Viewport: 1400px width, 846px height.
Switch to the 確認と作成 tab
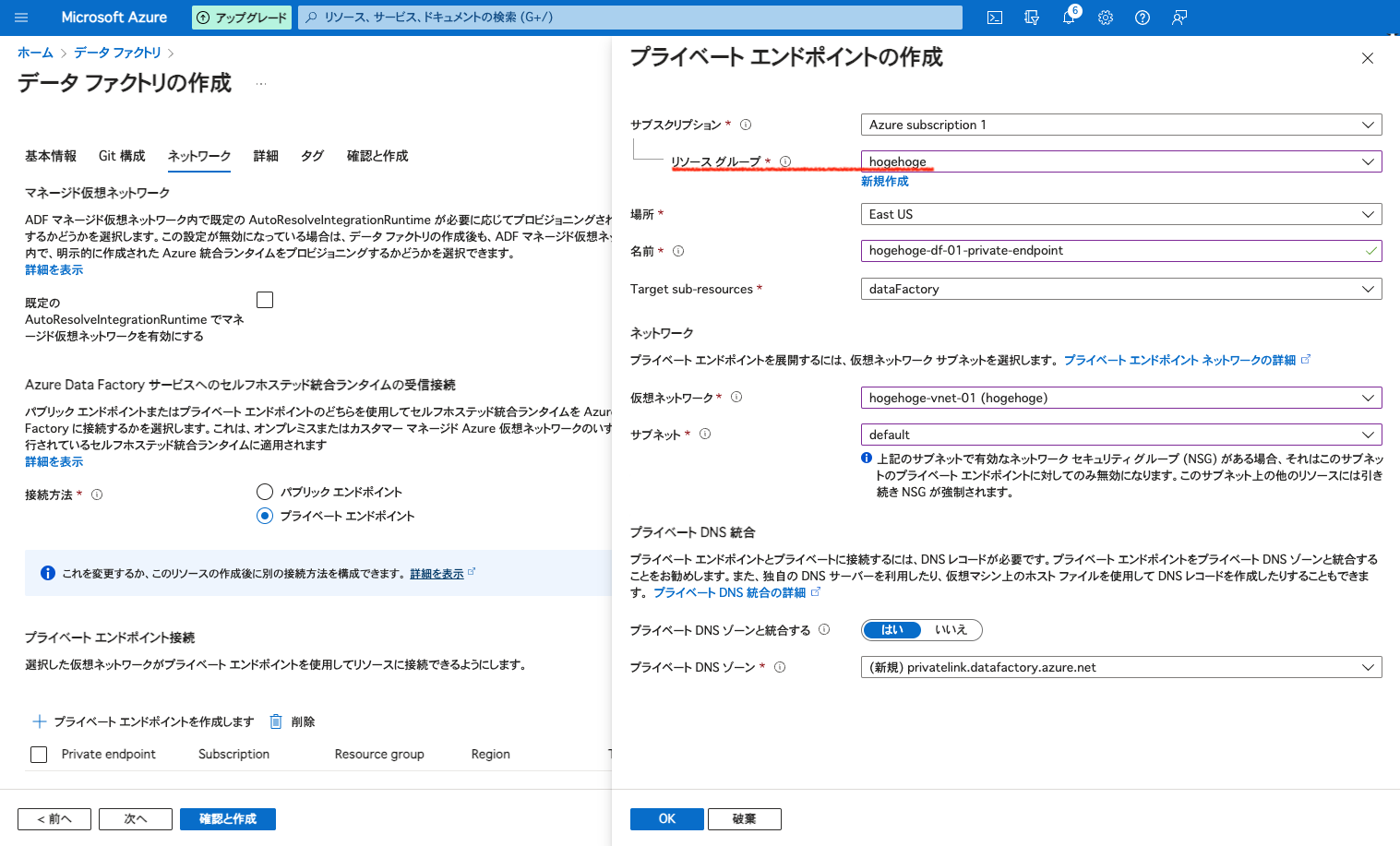(377, 156)
